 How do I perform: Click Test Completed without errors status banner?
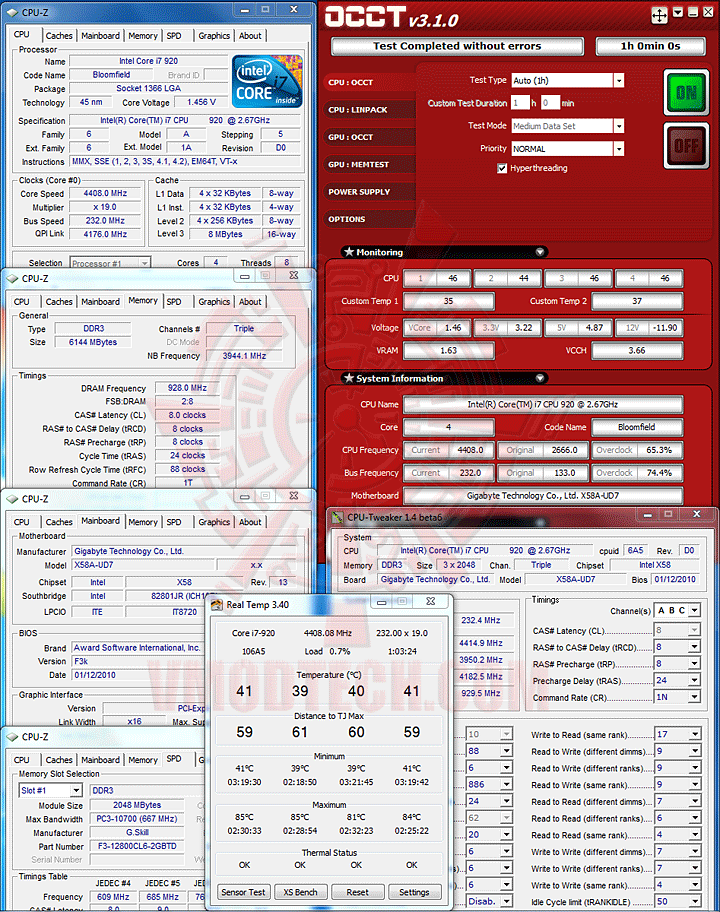tap(457, 46)
